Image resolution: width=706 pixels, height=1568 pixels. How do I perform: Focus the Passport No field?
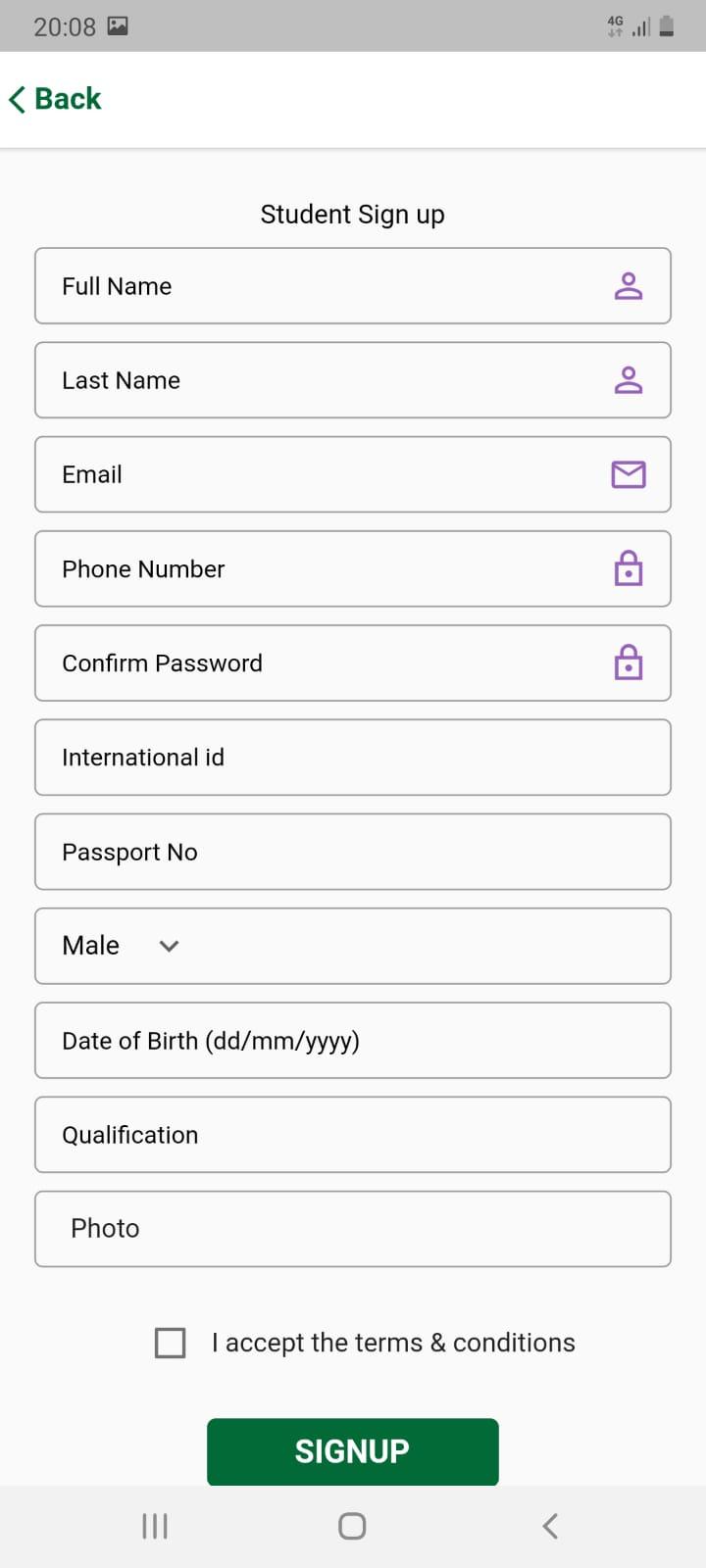tap(353, 852)
